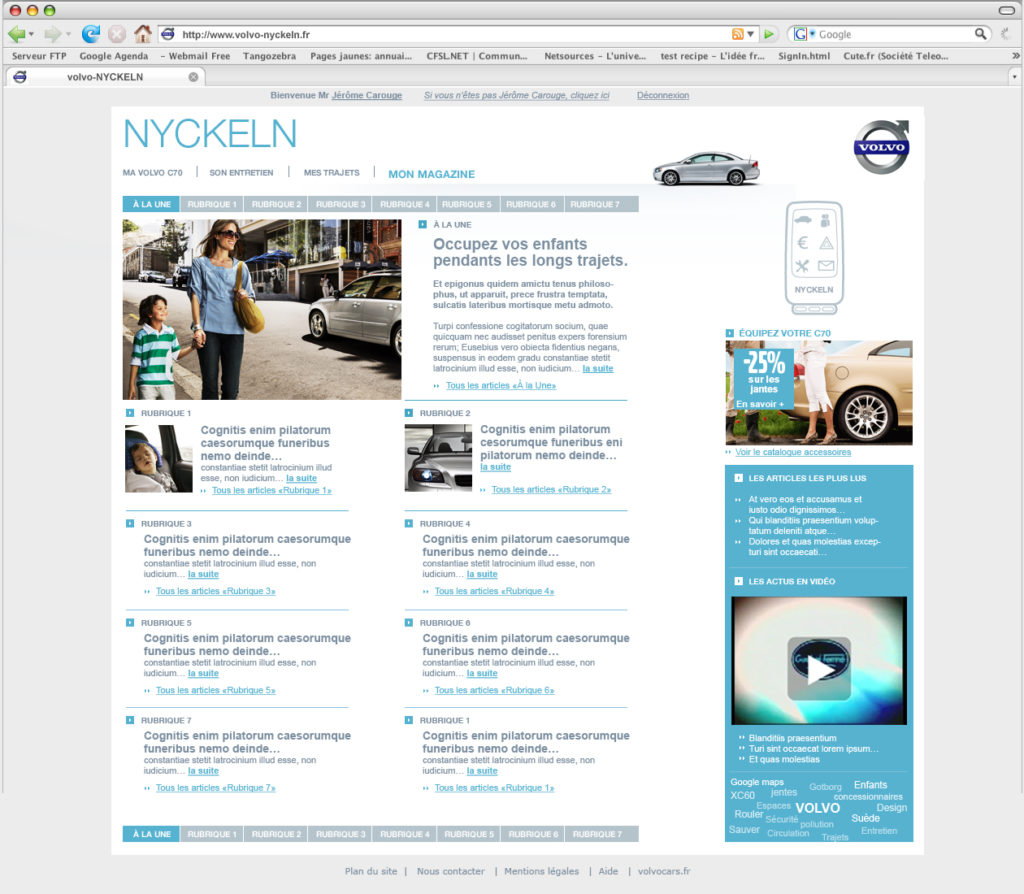This screenshot has height=894, width=1024.
Task: Click the 'Suède' tag in the tag cloud
Action: click(865, 818)
